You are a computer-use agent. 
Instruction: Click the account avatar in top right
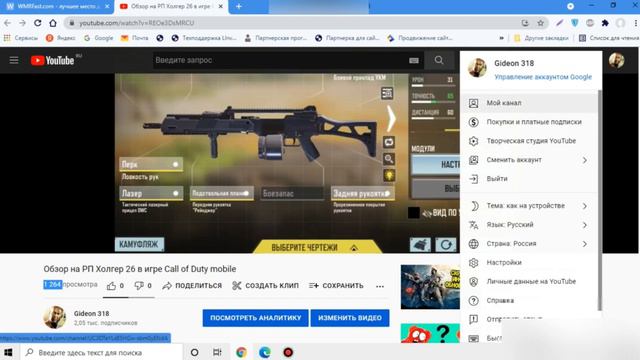click(x=616, y=61)
